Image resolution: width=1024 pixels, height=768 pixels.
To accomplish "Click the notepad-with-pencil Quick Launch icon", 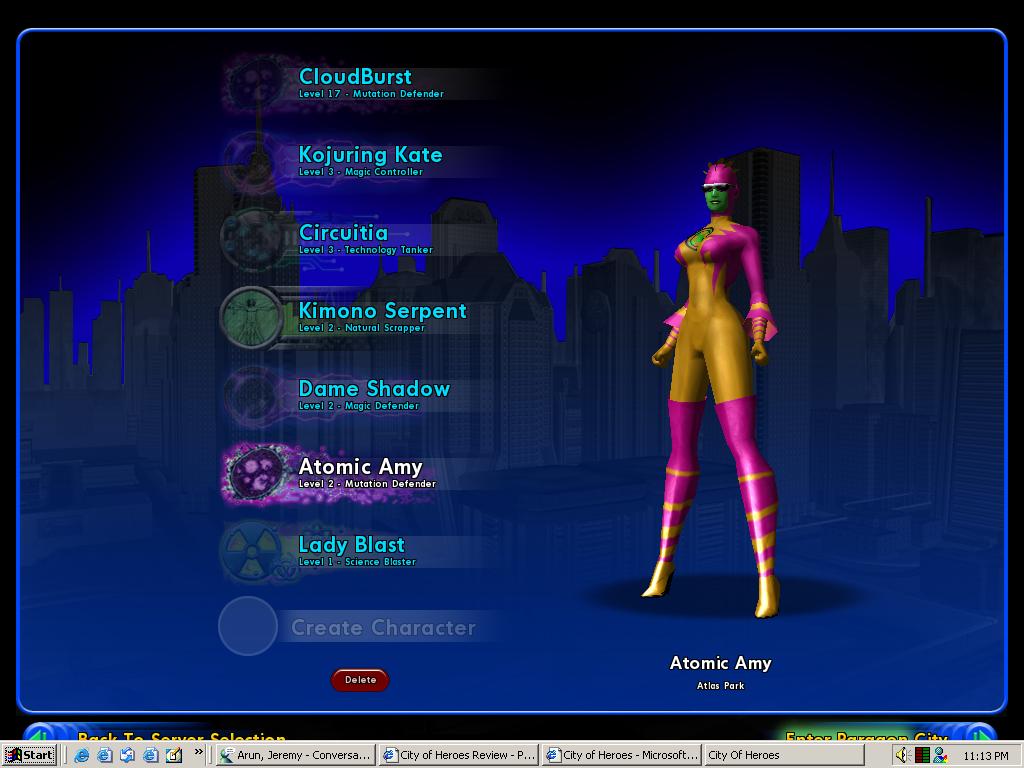I will tap(174, 755).
